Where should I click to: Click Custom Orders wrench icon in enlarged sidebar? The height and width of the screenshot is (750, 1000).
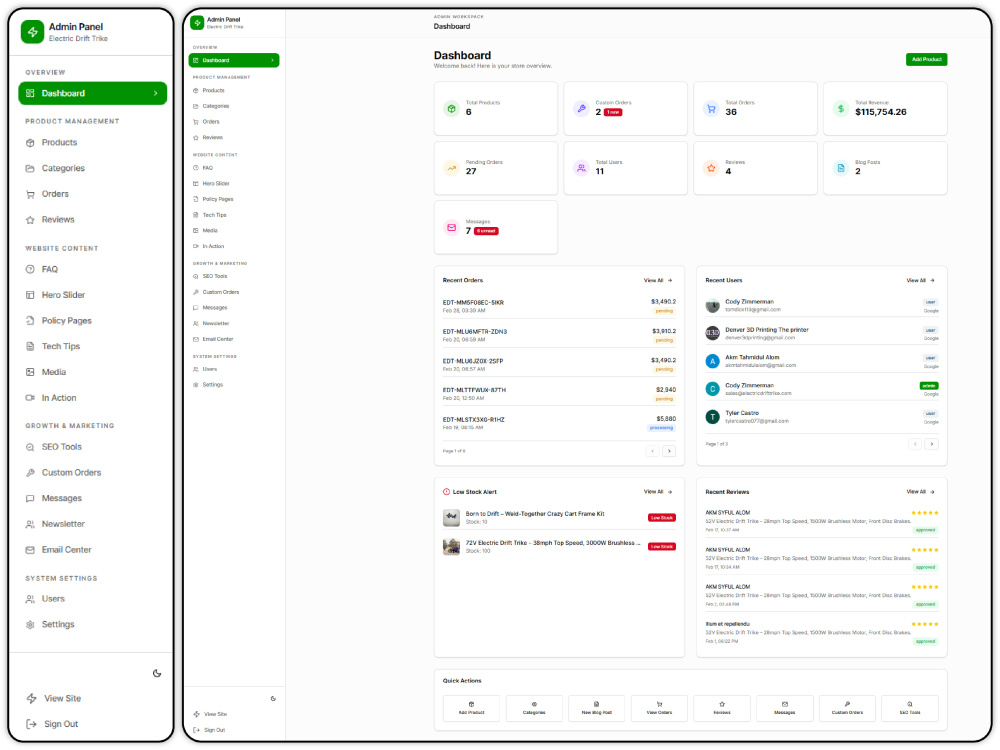[x=30, y=473]
